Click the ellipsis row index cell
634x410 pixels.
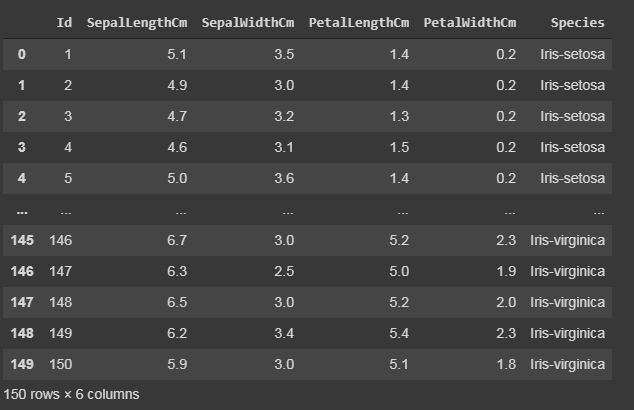22,212
